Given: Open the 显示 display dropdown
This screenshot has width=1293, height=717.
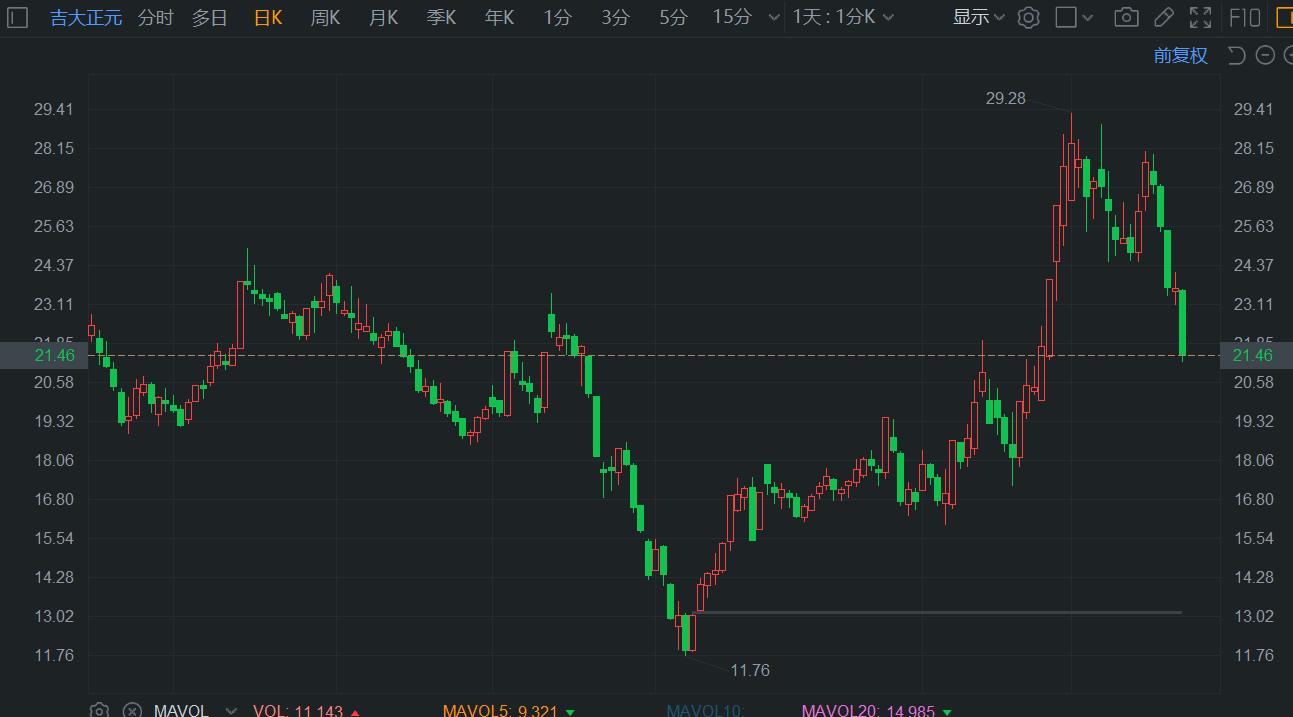Looking at the screenshot, I should coord(978,17).
